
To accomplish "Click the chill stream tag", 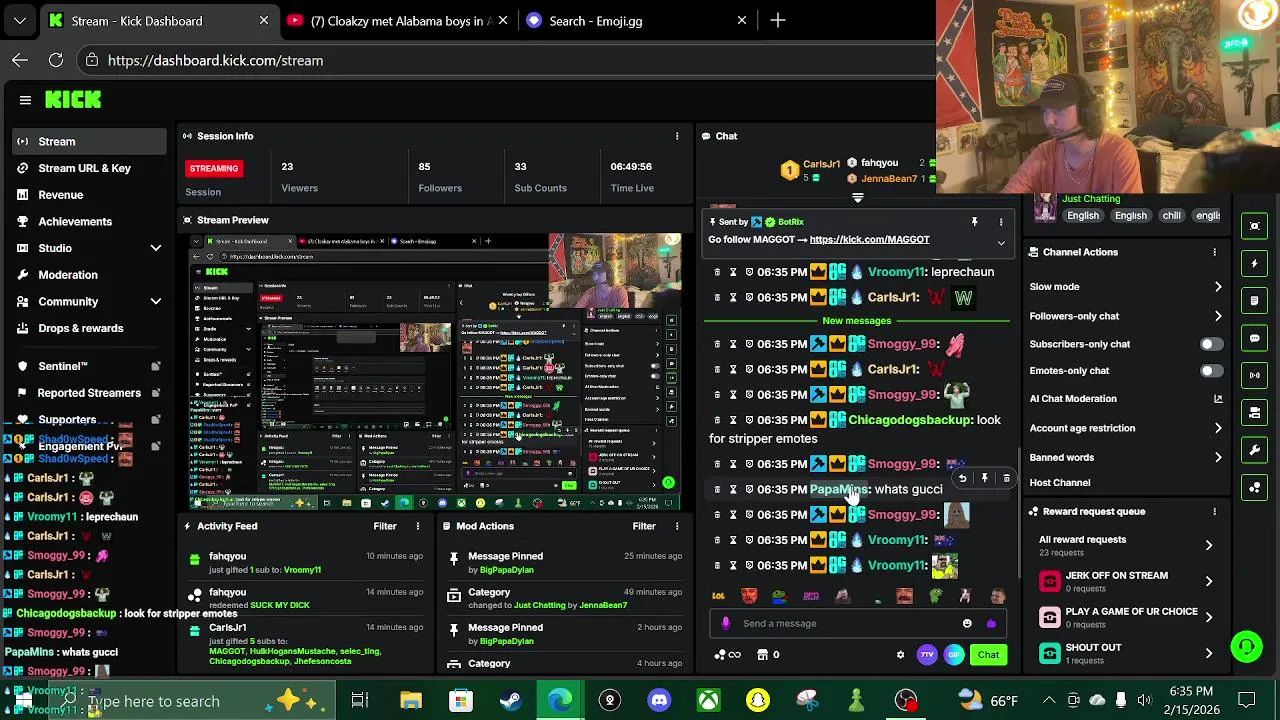I will pyautogui.click(x=1171, y=216).
